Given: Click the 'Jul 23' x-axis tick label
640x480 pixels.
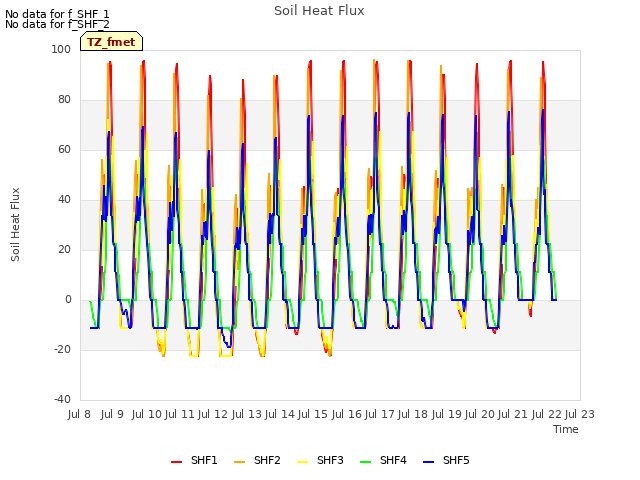Looking at the screenshot, I should click(x=580, y=414).
